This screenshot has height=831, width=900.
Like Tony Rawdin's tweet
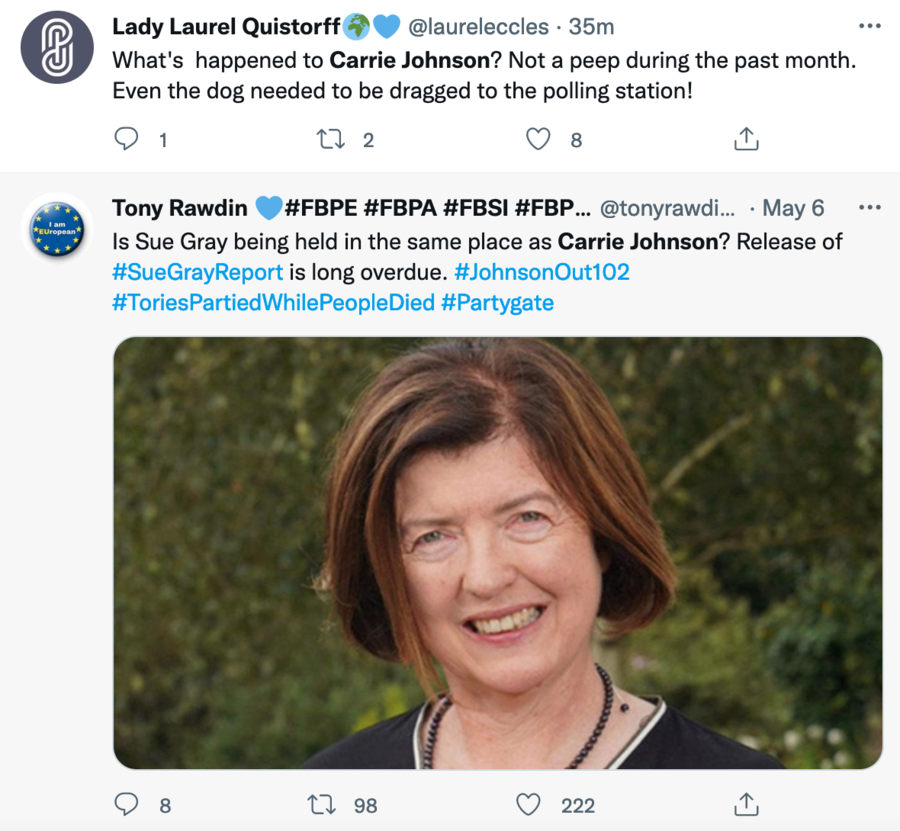tap(528, 804)
